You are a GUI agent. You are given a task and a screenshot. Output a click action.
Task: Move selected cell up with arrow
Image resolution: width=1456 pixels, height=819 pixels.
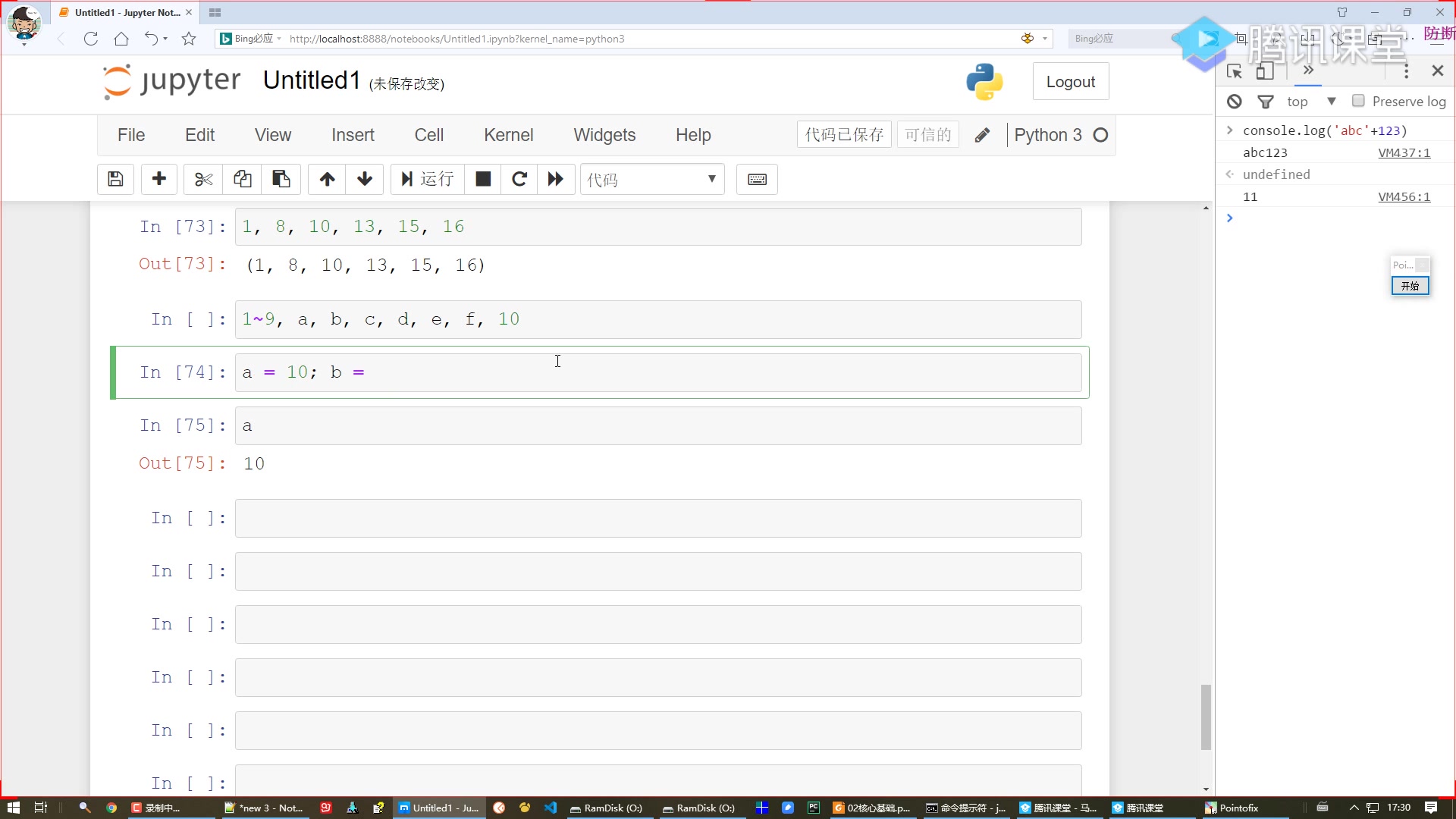pos(327,179)
